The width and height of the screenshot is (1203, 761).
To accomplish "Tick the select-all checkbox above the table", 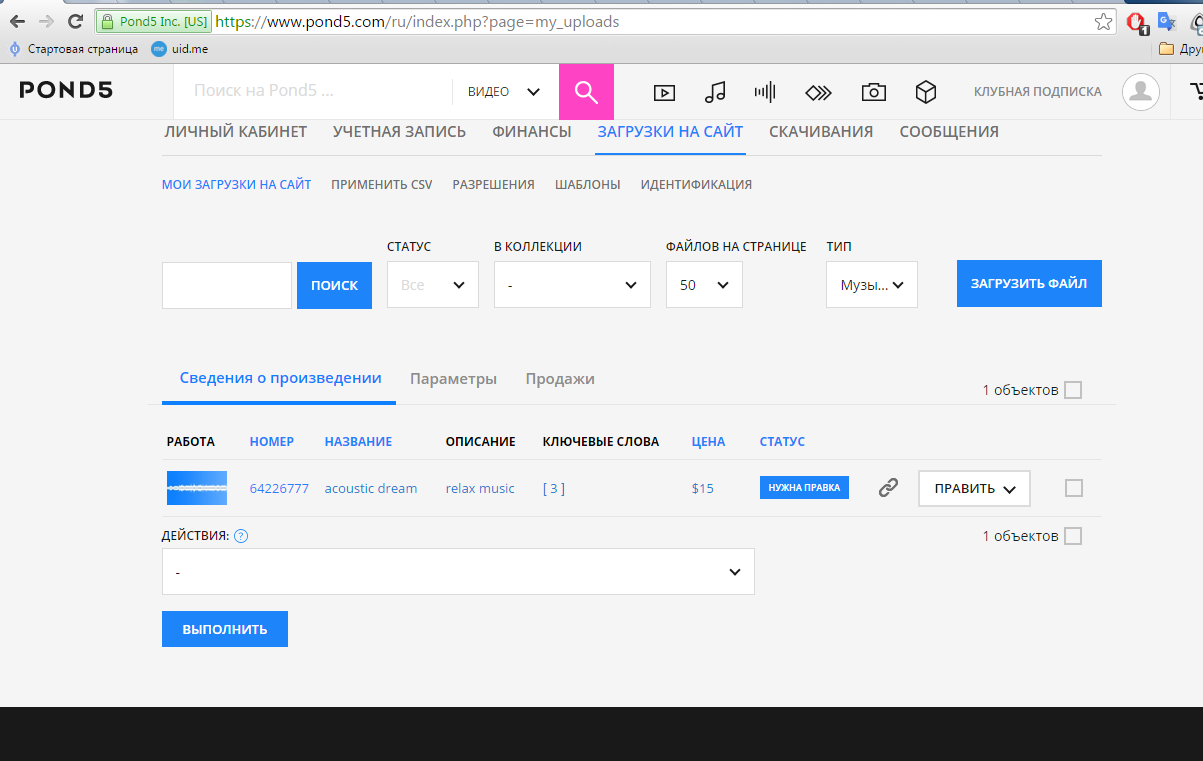I will coord(1073,390).
